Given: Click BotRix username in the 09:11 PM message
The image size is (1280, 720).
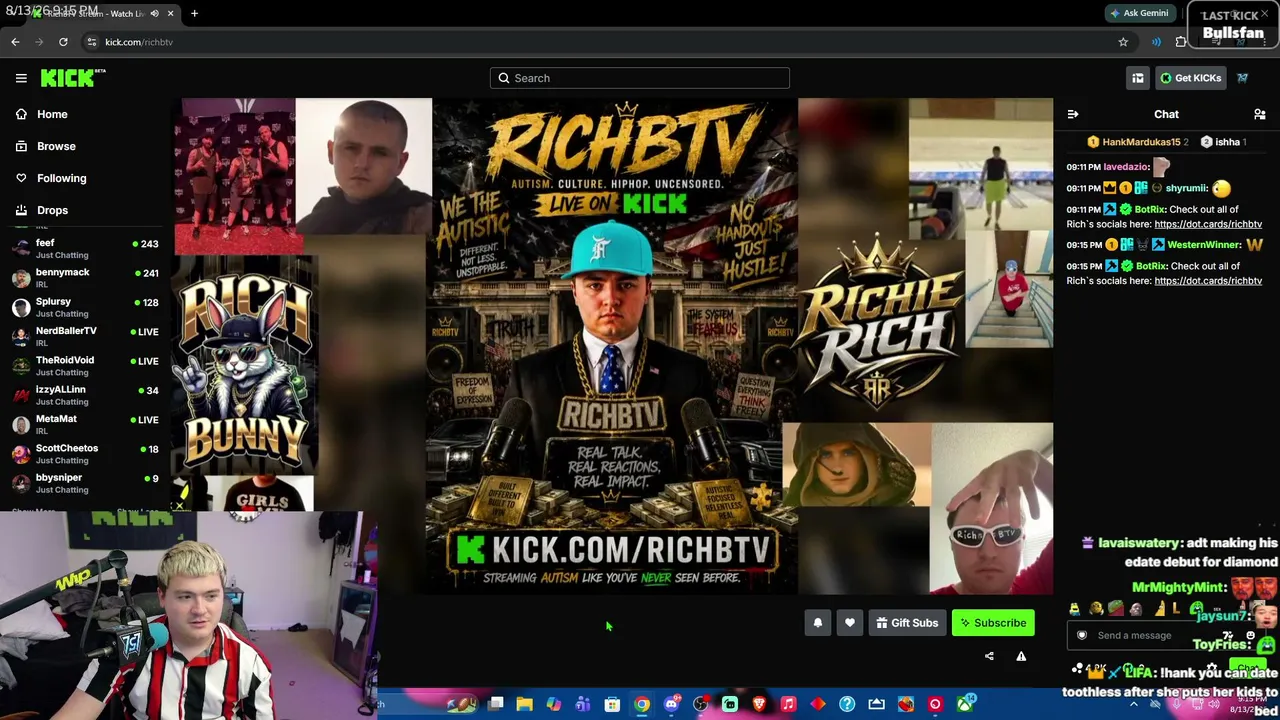Looking at the screenshot, I should tap(1150, 210).
